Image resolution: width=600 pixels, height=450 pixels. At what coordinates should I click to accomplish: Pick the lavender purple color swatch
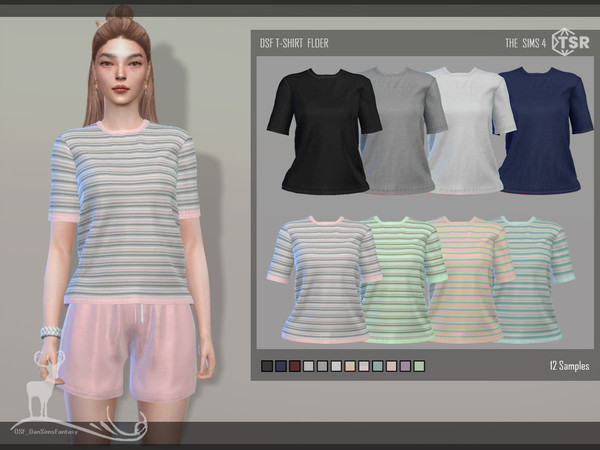coord(405,366)
